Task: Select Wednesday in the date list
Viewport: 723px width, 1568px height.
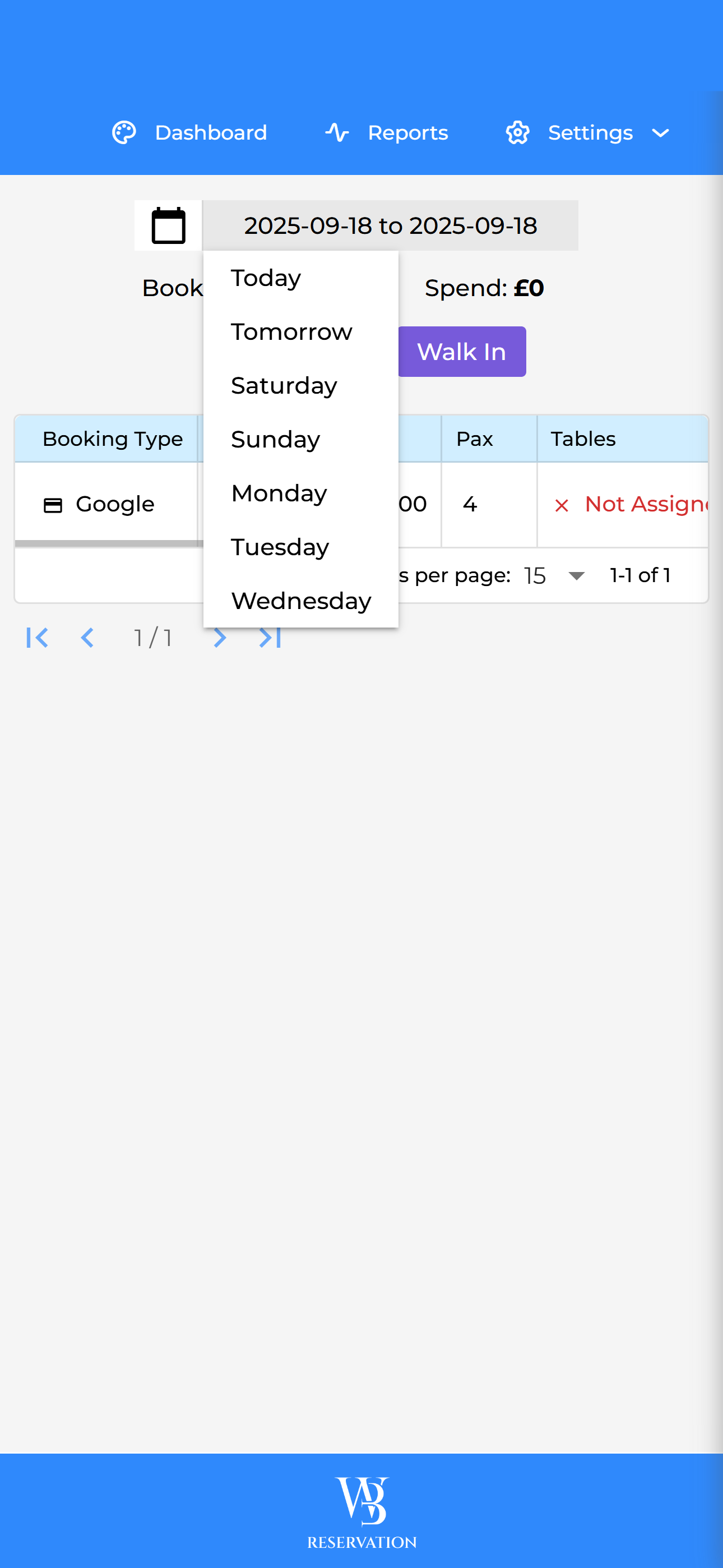Action: coord(300,601)
